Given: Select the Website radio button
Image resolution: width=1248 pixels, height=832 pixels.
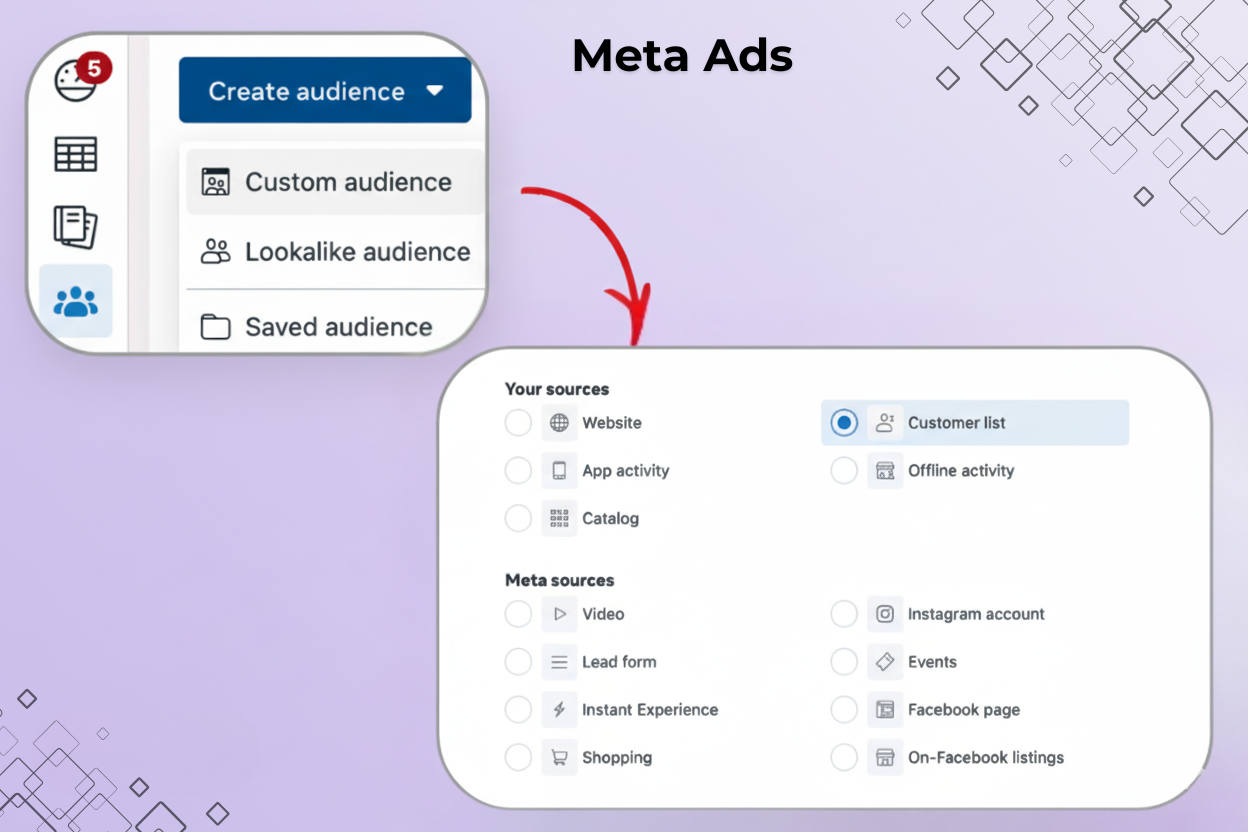Looking at the screenshot, I should click(x=518, y=423).
